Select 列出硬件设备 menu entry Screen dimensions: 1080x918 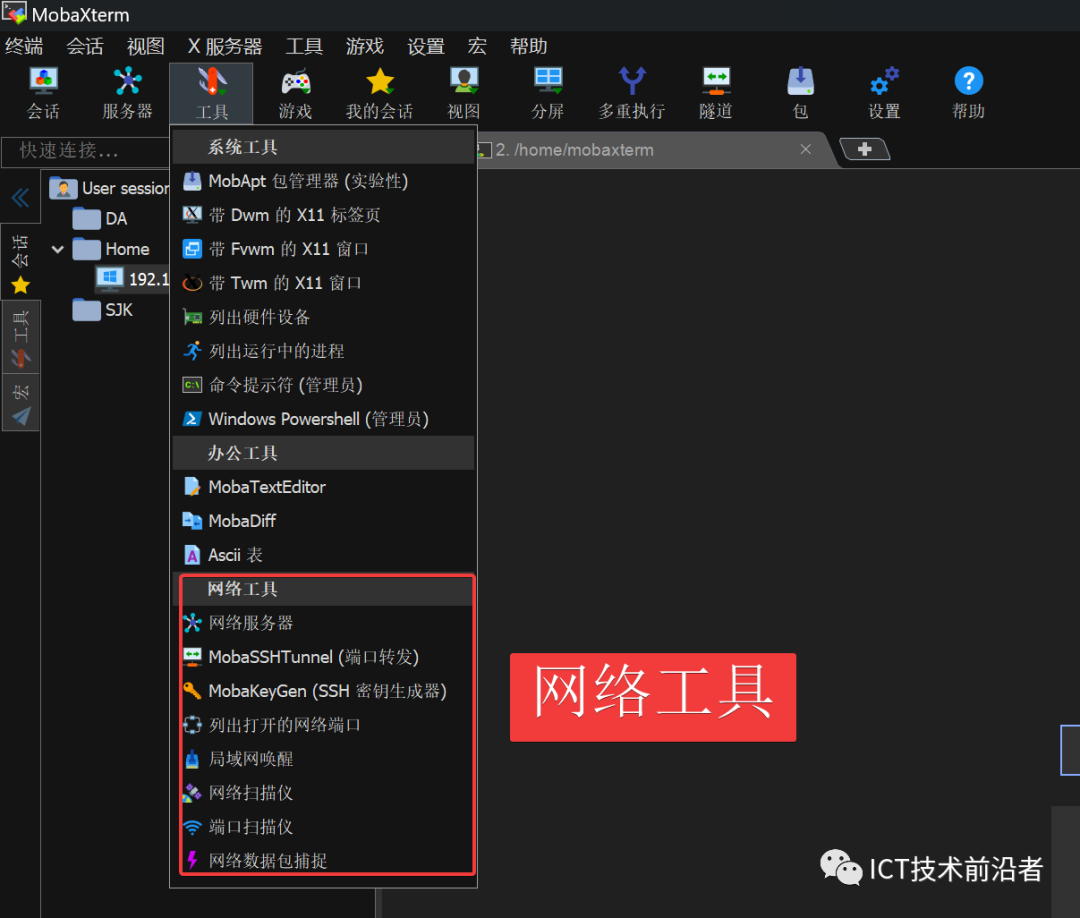tap(323, 317)
